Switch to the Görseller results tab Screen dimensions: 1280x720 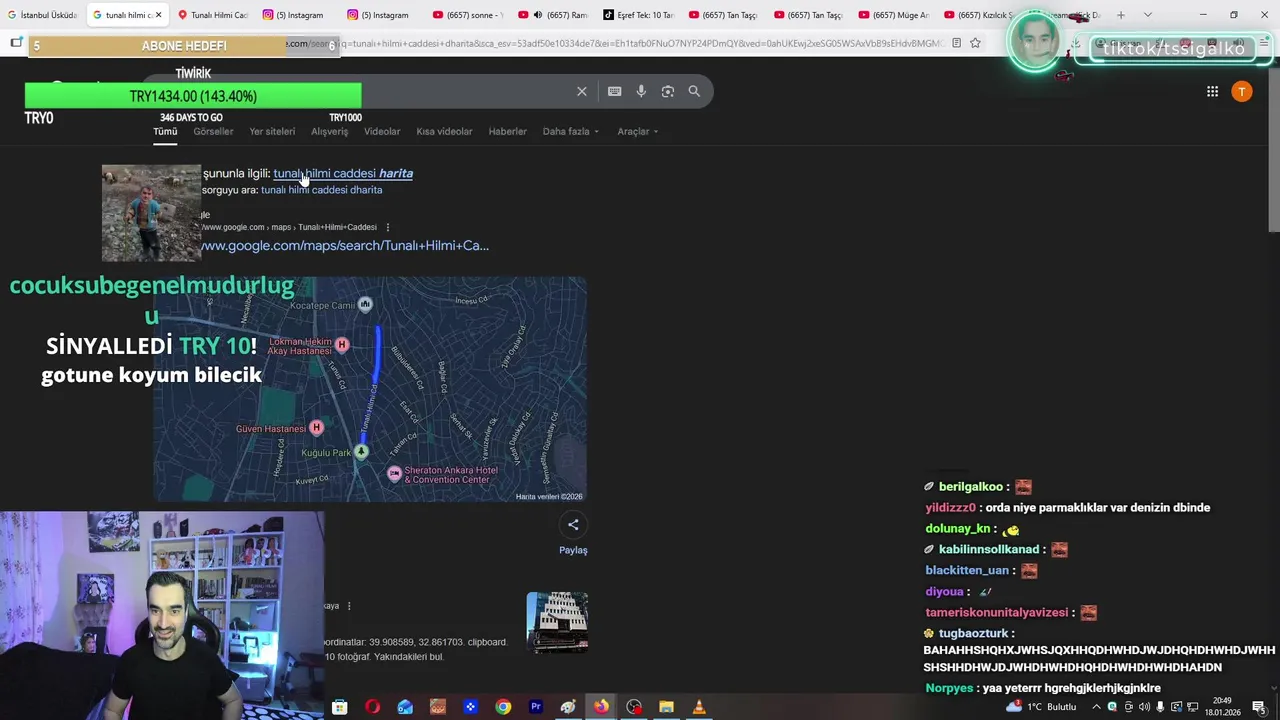tap(213, 131)
